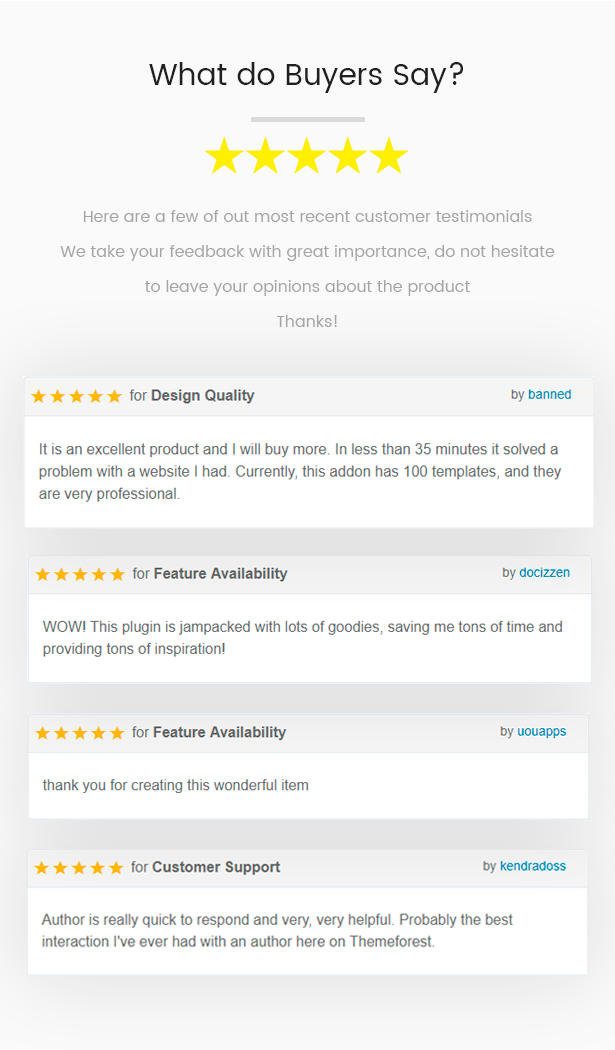The width and height of the screenshot is (615, 1050).
Task: Open the banned reviewer profile link
Action: (x=550, y=395)
